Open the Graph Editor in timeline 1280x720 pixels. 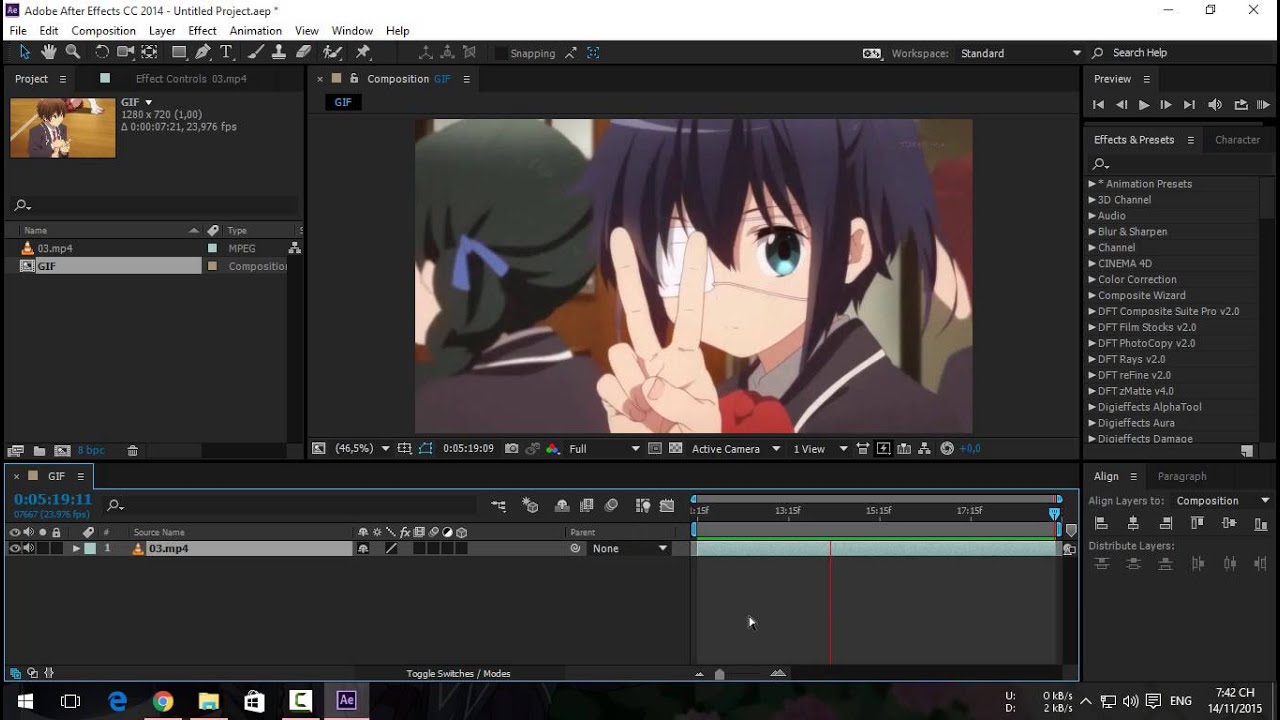pyautogui.click(x=667, y=506)
